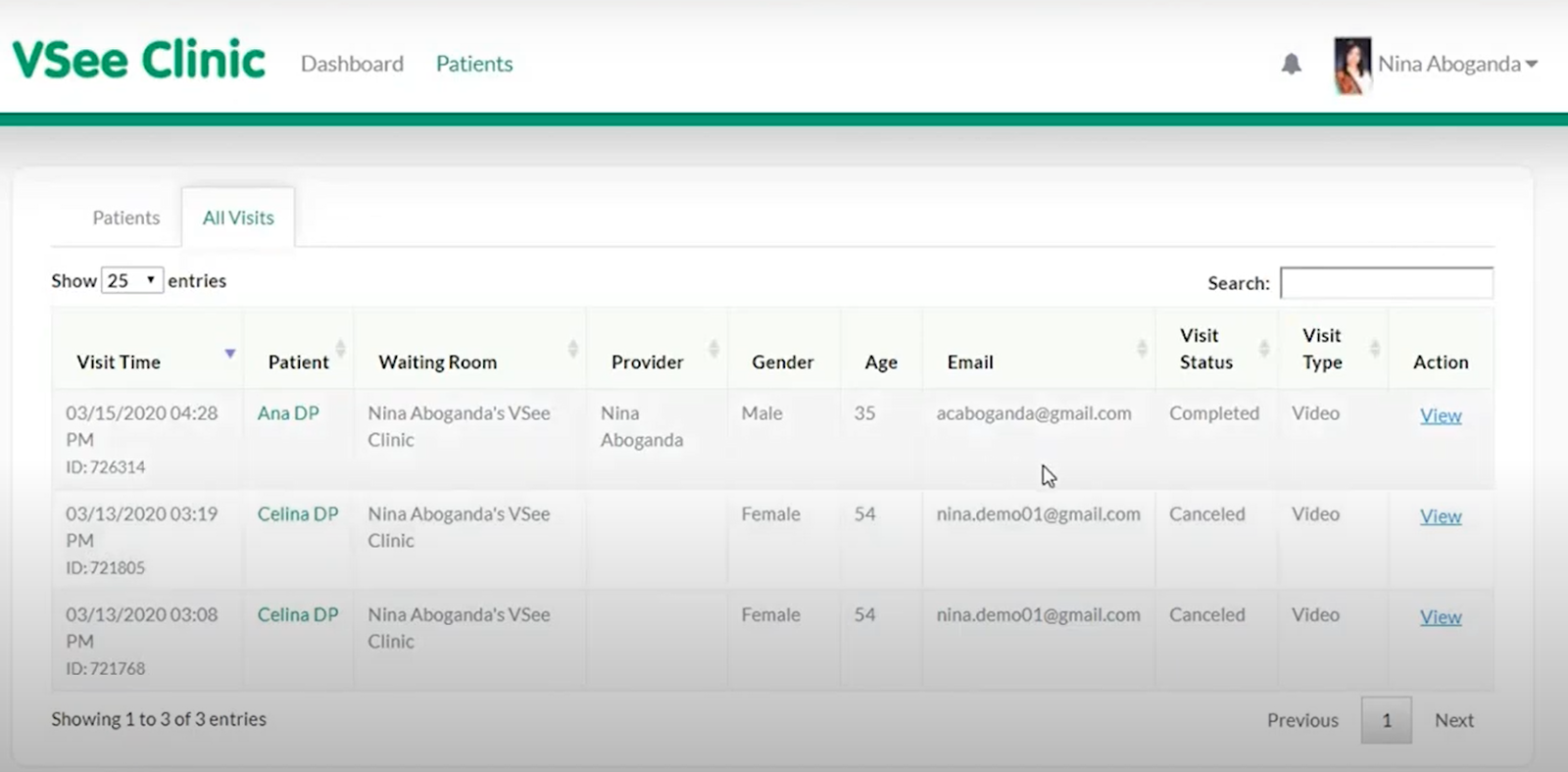View the Completed visit for Ana DP
The image size is (1568, 772).
coord(1441,415)
